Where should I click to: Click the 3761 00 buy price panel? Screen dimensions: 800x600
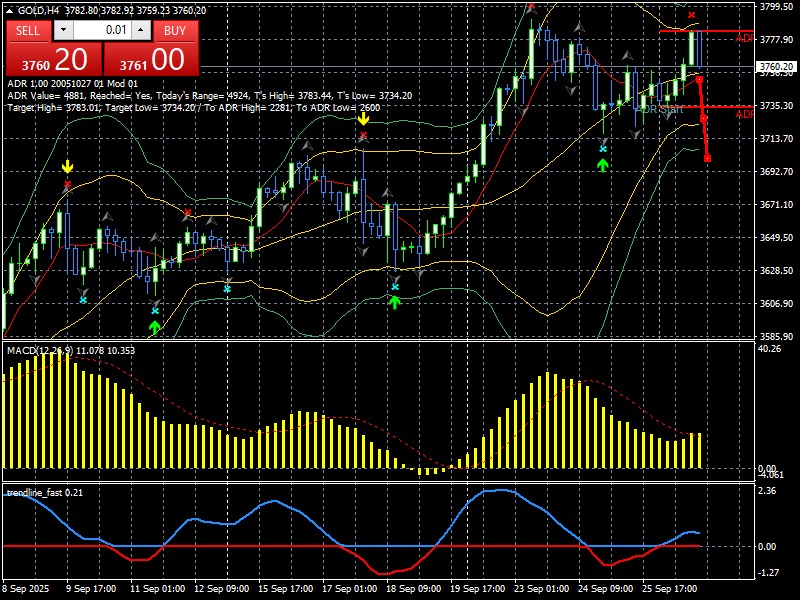[151, 59]
